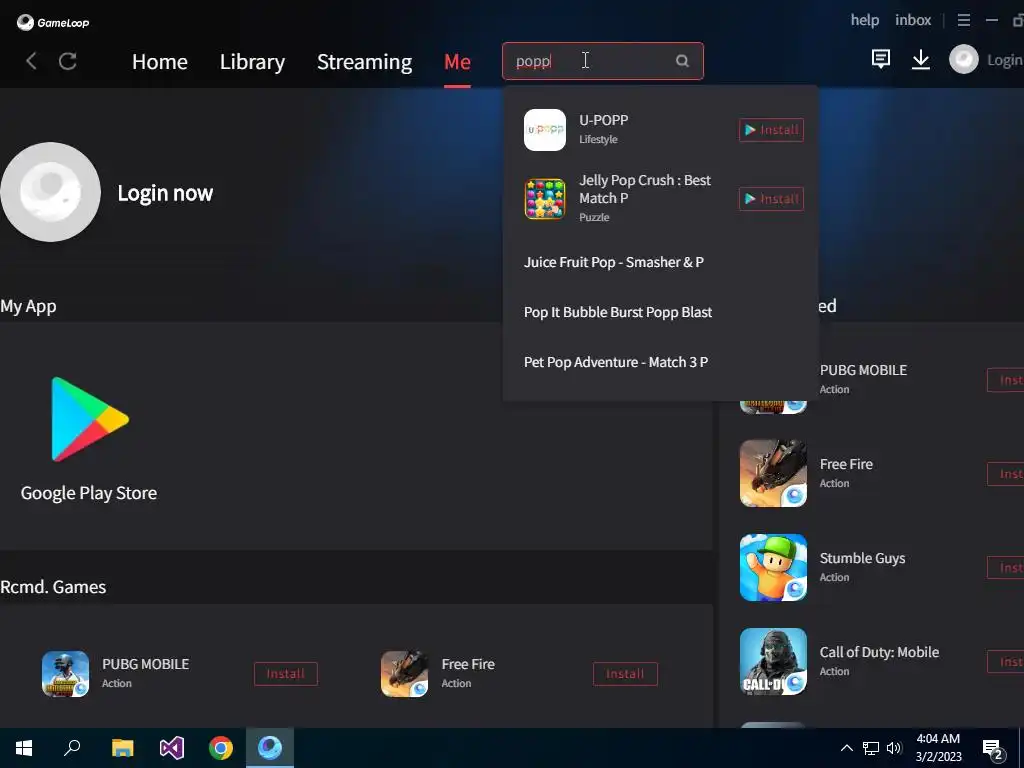Viewport: 1024px width, 768px height.
Task: Click the Google Play Store label
Action: coord(89,493)
